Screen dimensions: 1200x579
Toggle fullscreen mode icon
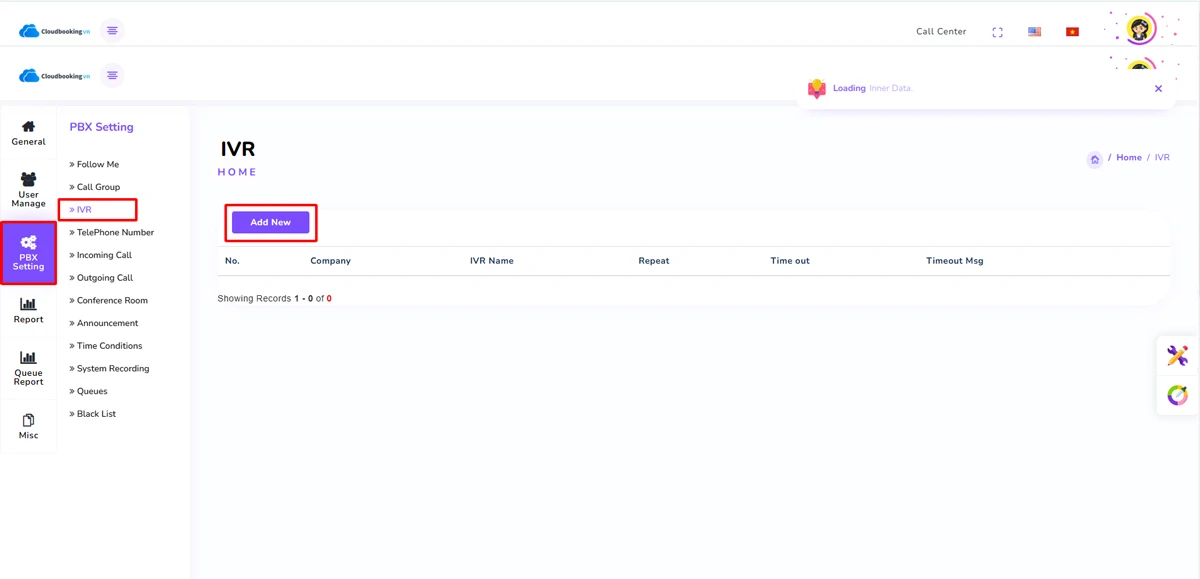pyautogui.click(x=997, y=32)
